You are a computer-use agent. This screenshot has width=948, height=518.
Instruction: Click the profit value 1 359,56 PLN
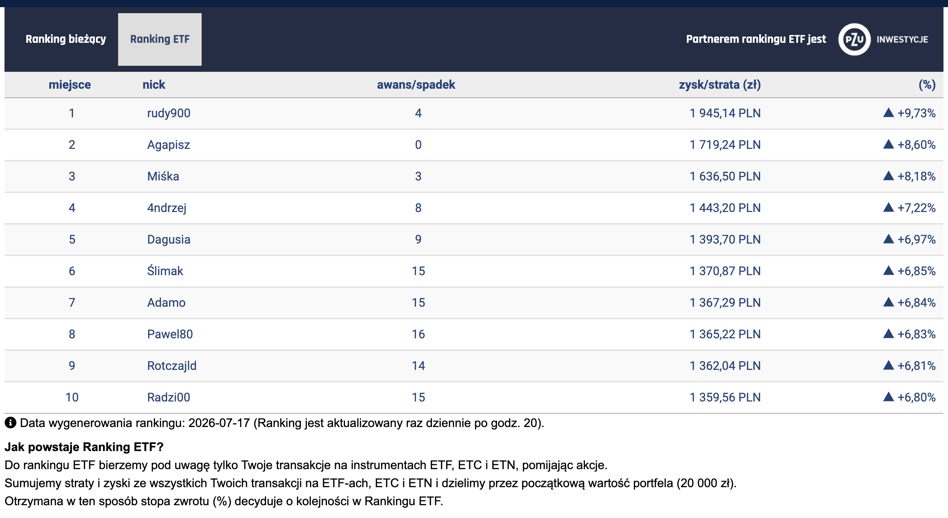pos(725,397)
